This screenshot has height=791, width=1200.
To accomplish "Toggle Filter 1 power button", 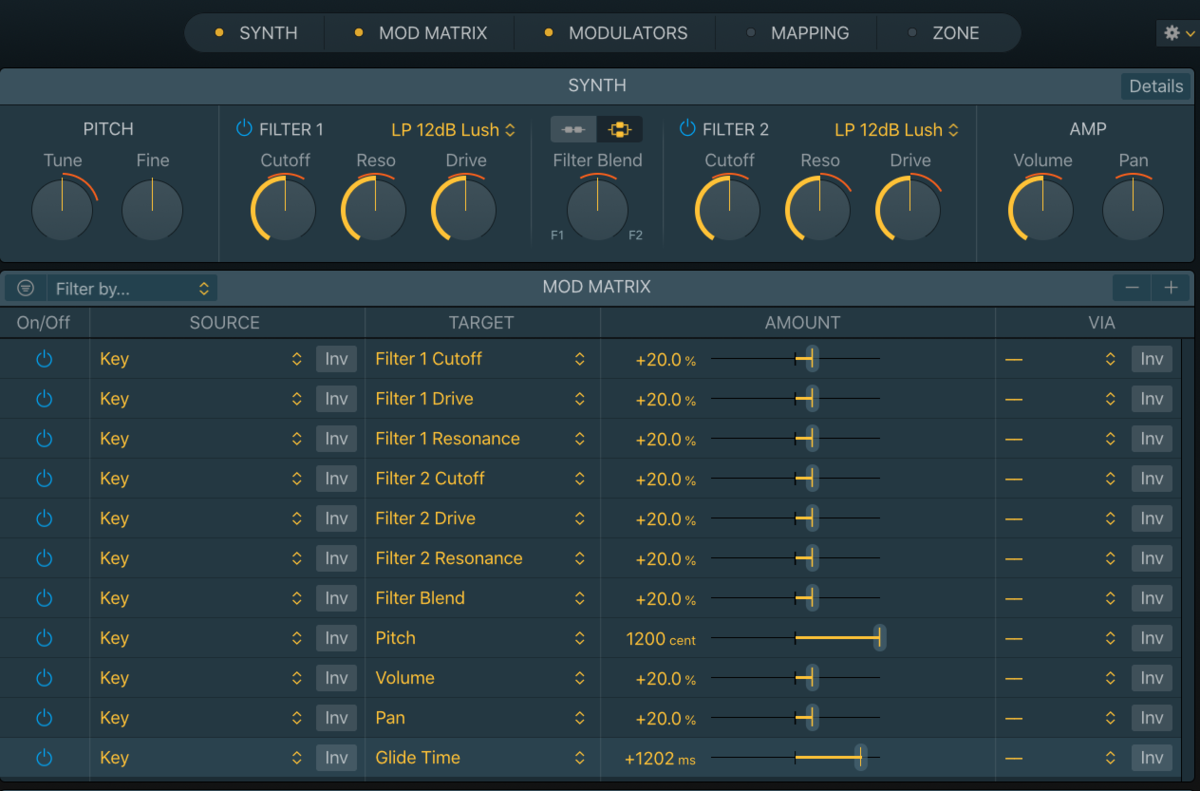I will pyautogui.click(x=244, y=128).
